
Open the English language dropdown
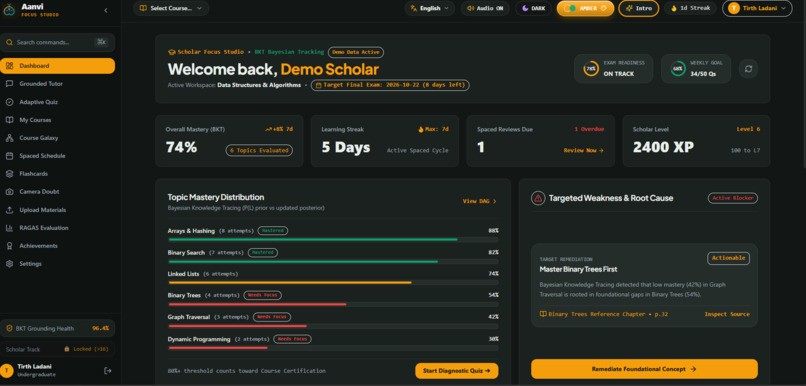click(x=429, y=8)
